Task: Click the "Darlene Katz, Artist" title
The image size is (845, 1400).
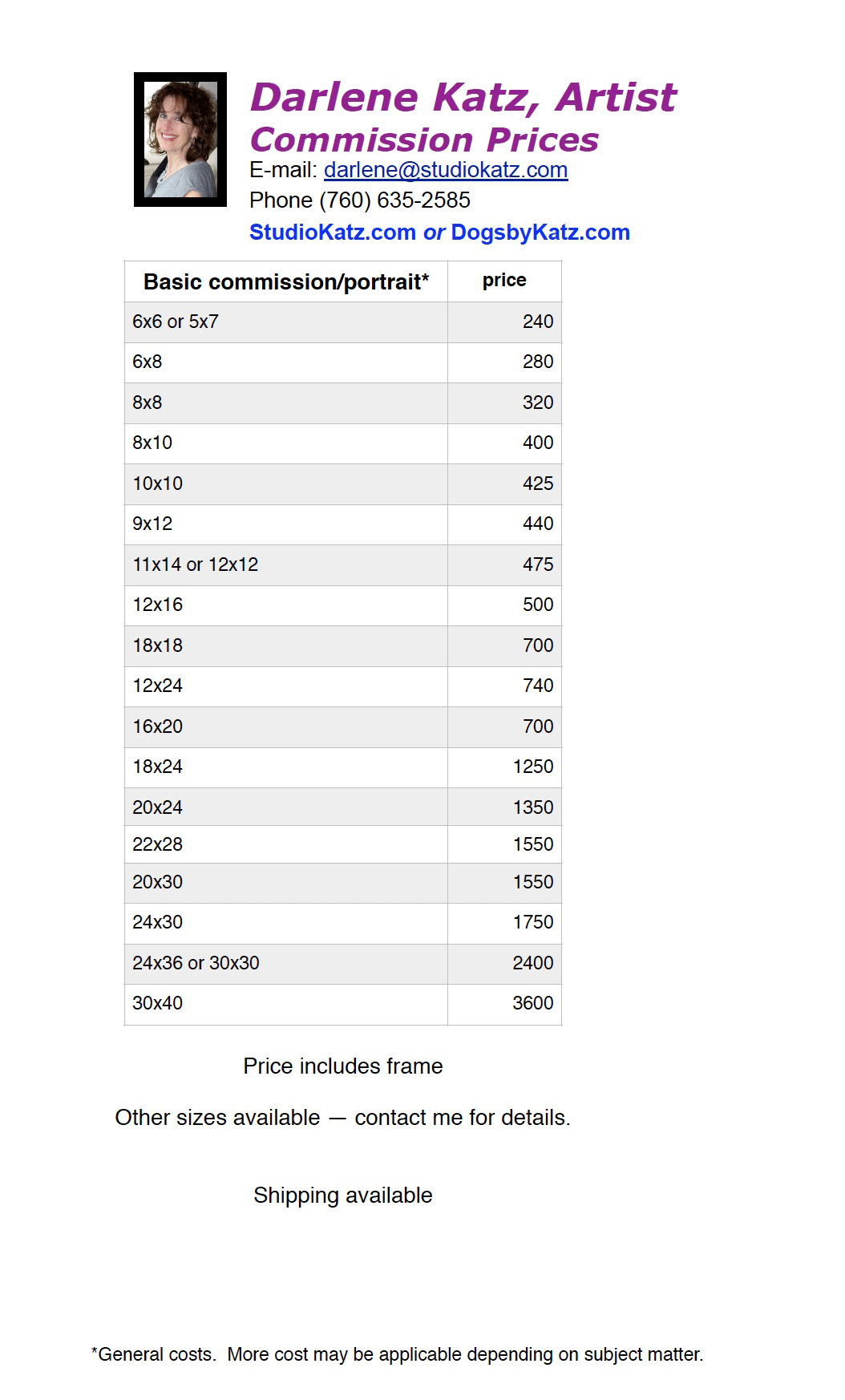Action: click(463, 98)
